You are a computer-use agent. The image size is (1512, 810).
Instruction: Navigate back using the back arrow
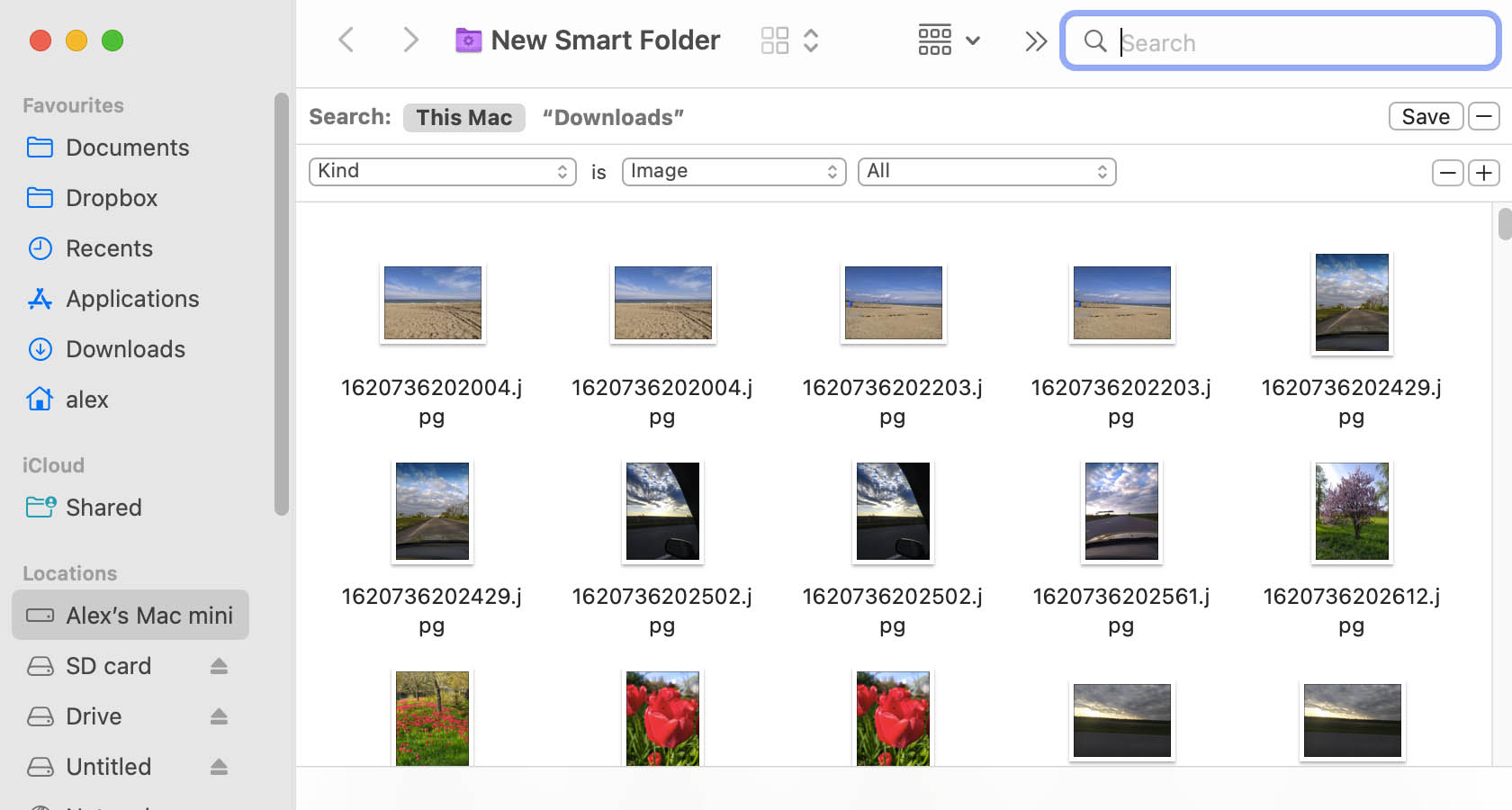(x=346, y=40)
